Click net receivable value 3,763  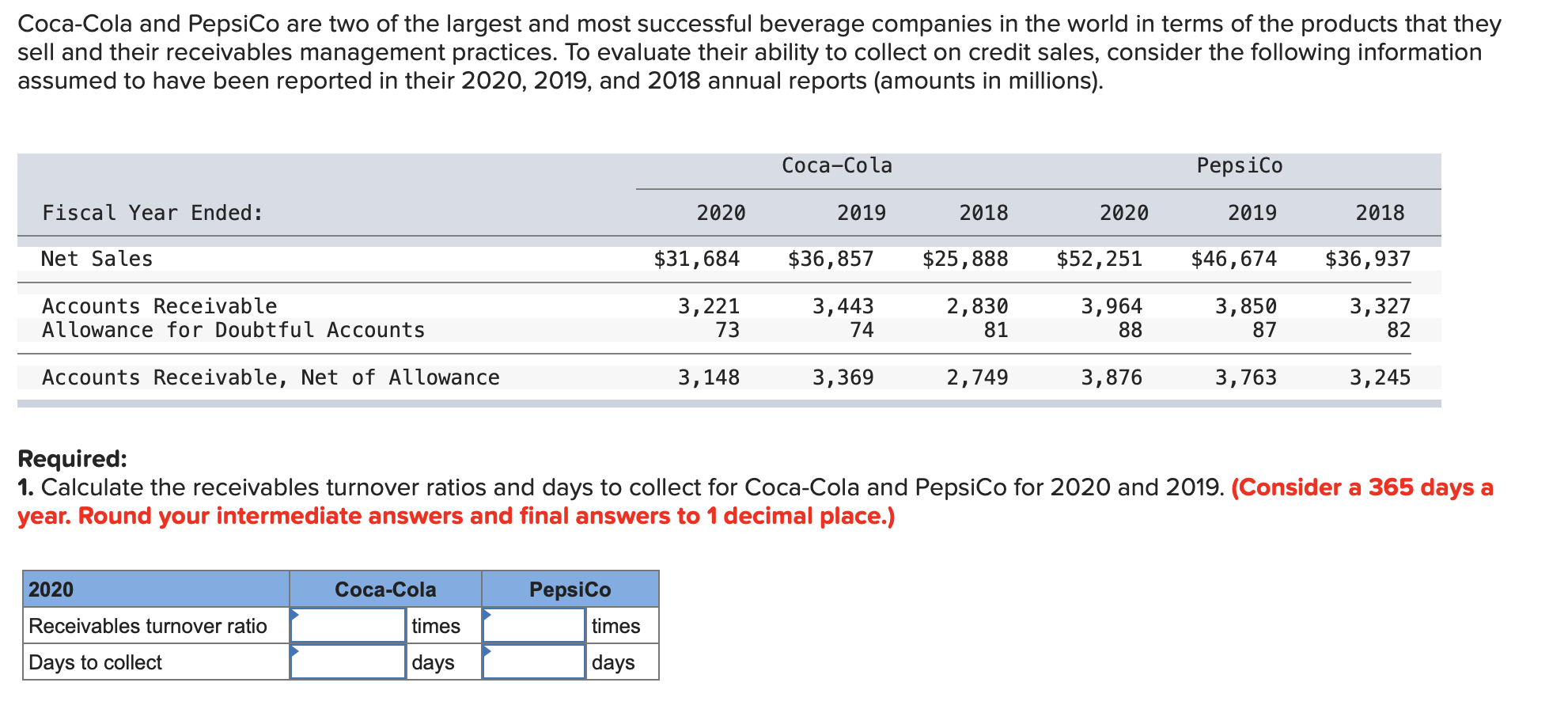(x=1246, y=377)
